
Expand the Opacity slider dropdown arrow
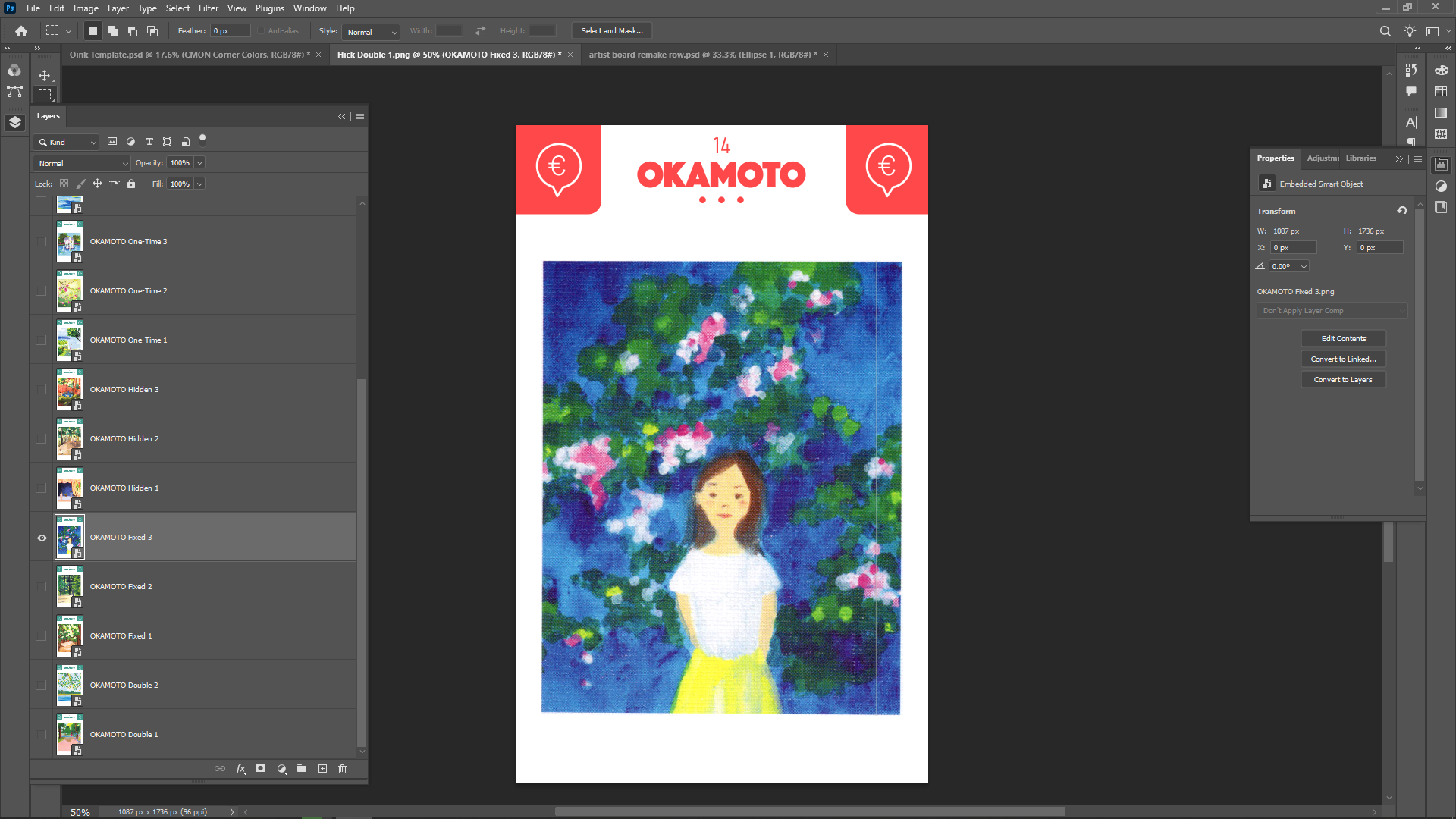199,163
